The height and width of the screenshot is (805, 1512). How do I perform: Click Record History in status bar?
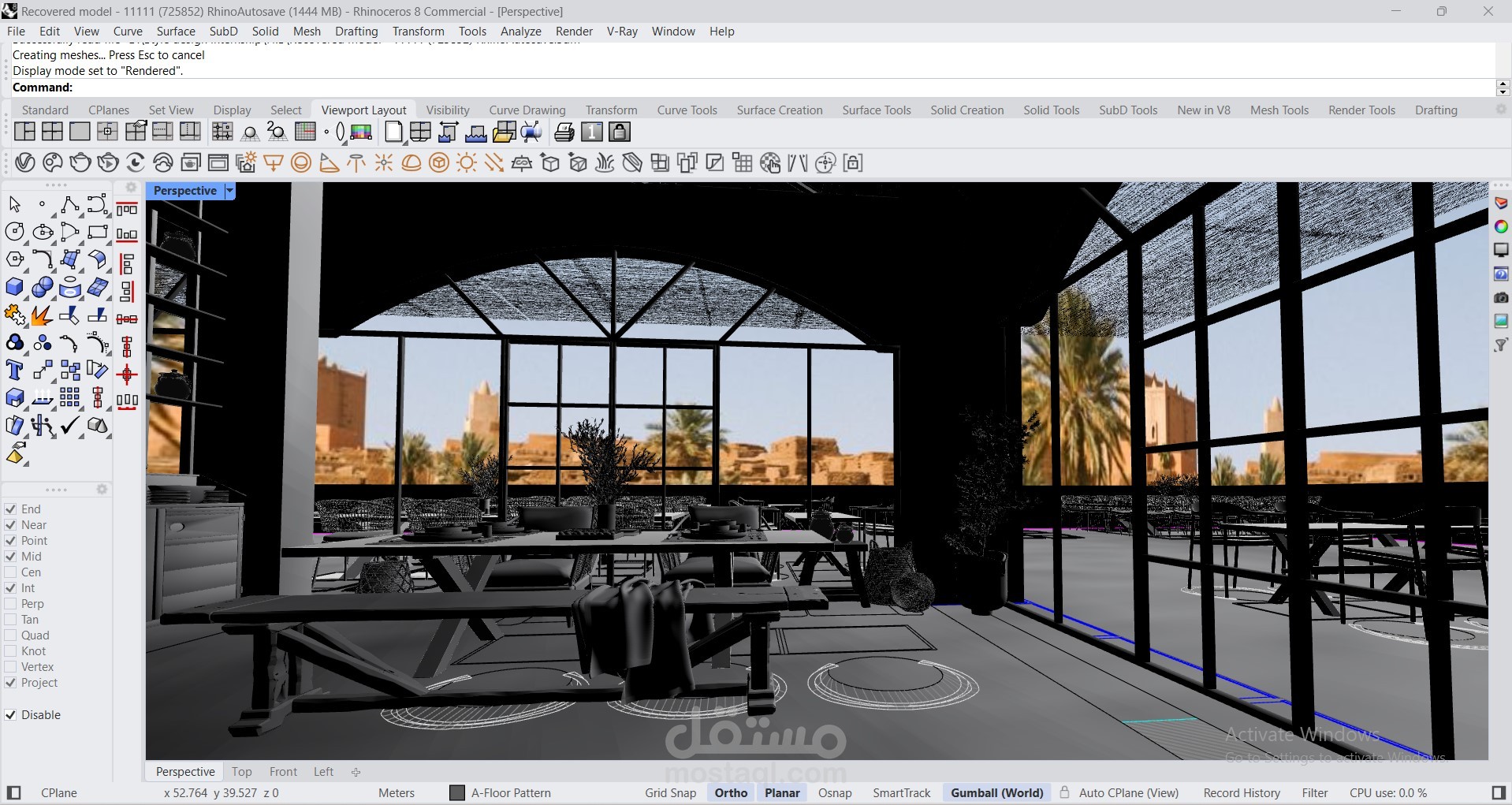click(1242, 793)
